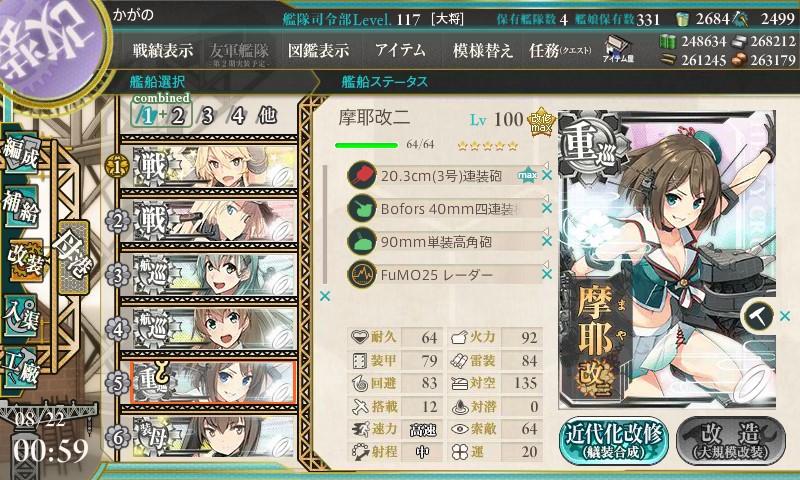Image resolution: width=800 pixels, height=480 pixels.
Task: Return to 母港 home port button
Action: 74,257
